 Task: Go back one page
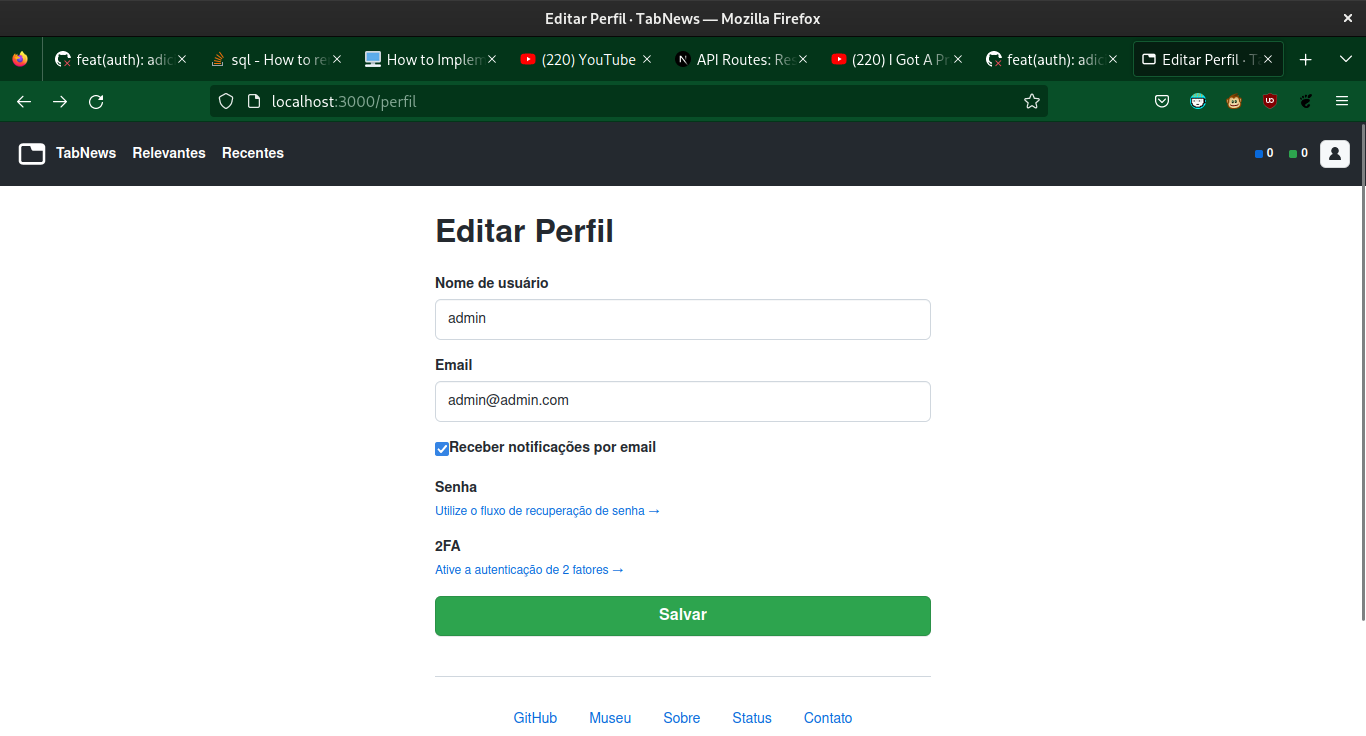tap(24, 101)
